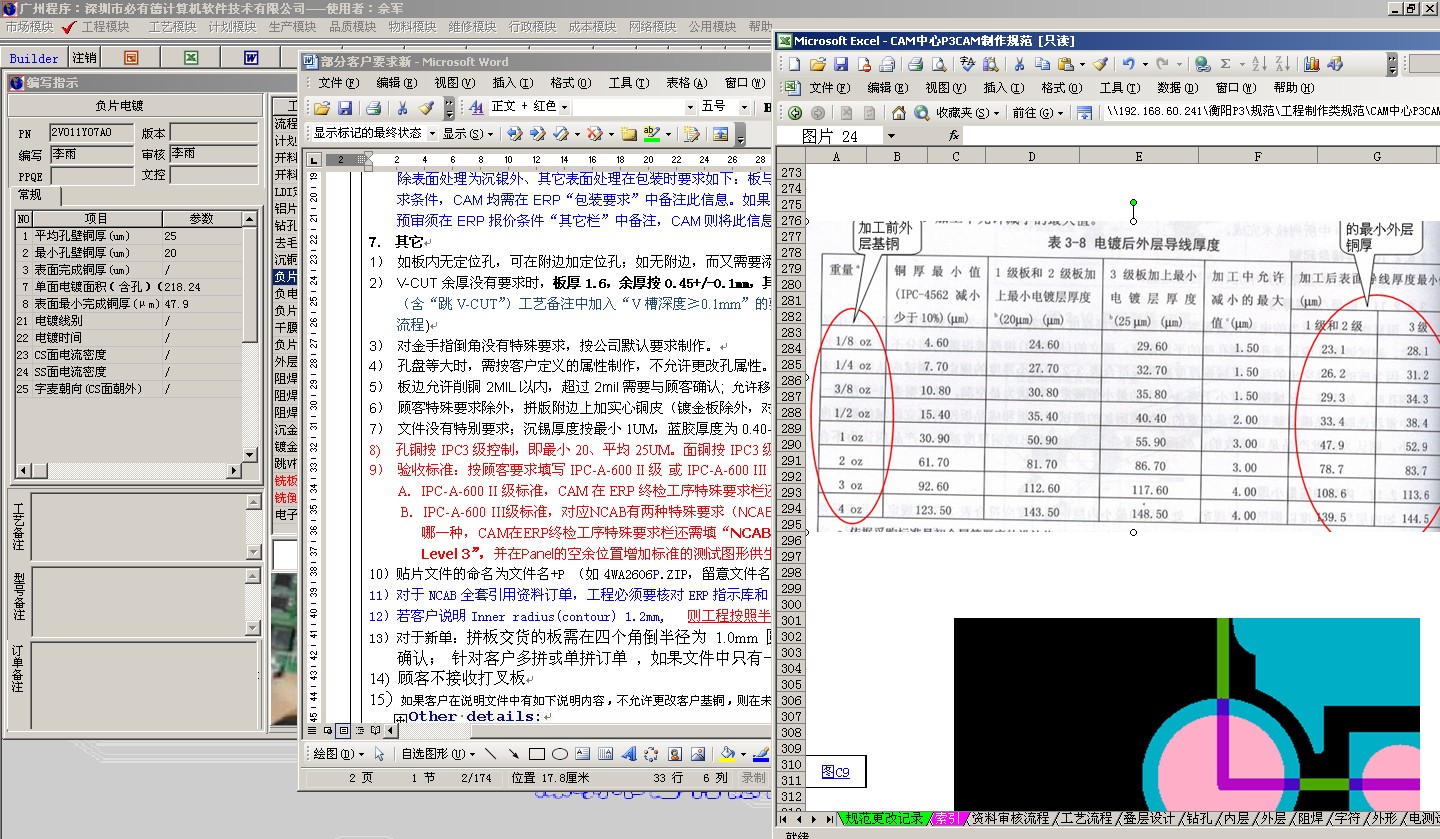Viewport: 1440px width, 839px height.
Task: Click yellow Fill Color bucket in Word
Action: click(x=727, y=754)
